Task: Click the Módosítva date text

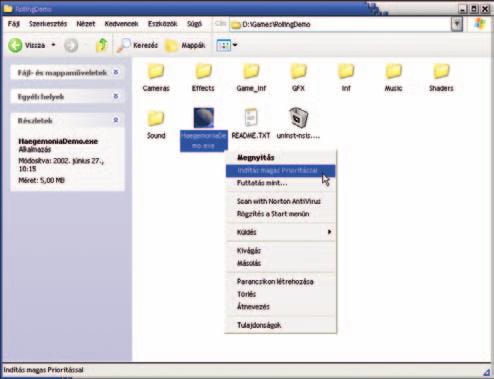Action: [x=61, y=165]
